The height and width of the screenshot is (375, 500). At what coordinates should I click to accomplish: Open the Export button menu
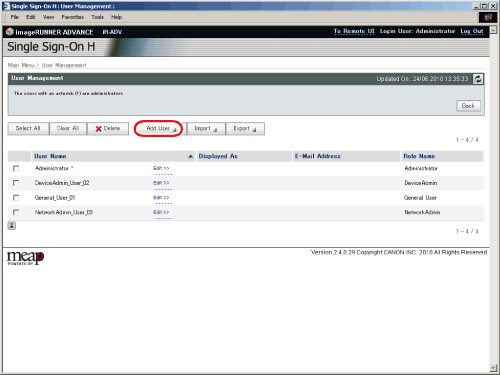245,129
